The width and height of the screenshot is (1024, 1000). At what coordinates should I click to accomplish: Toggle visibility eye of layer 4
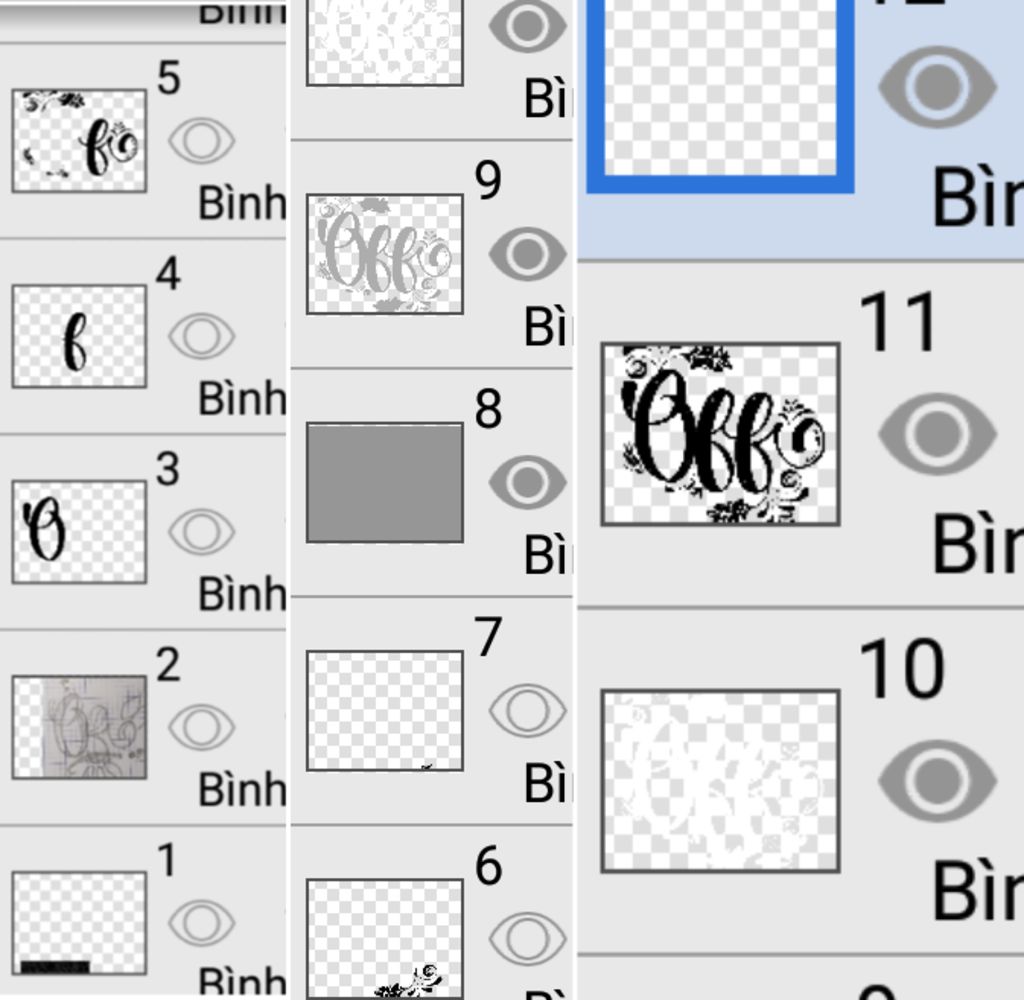pos(201,336)
